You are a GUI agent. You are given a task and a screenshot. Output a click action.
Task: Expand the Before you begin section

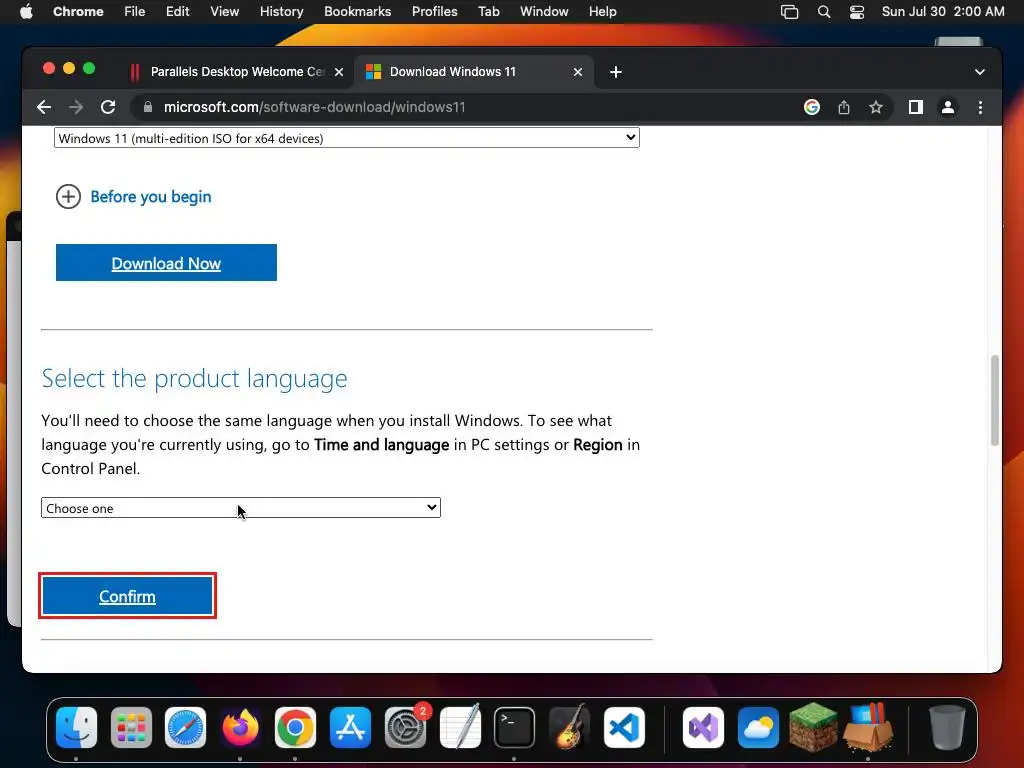pyautogui.click(x=69, y=197)
